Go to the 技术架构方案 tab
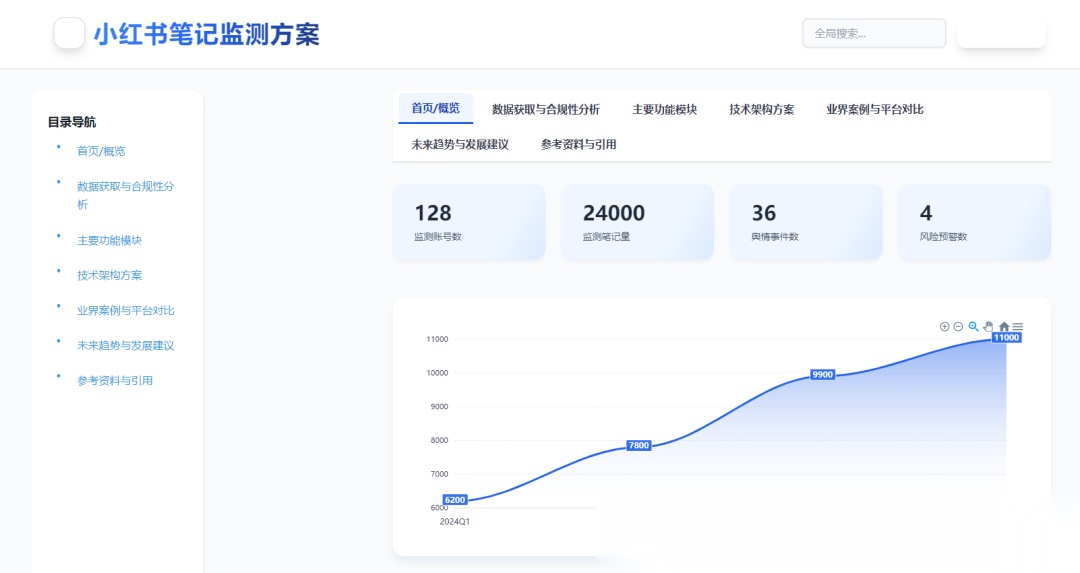 point(762,110)
